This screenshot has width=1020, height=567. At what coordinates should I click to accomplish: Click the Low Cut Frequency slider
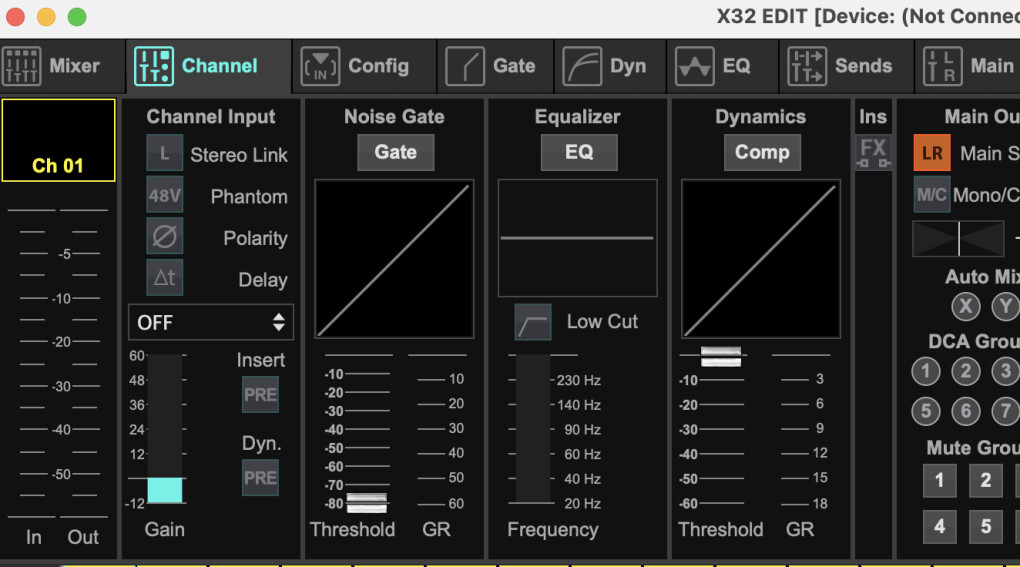pyautogui.click(x=533, y=429)
